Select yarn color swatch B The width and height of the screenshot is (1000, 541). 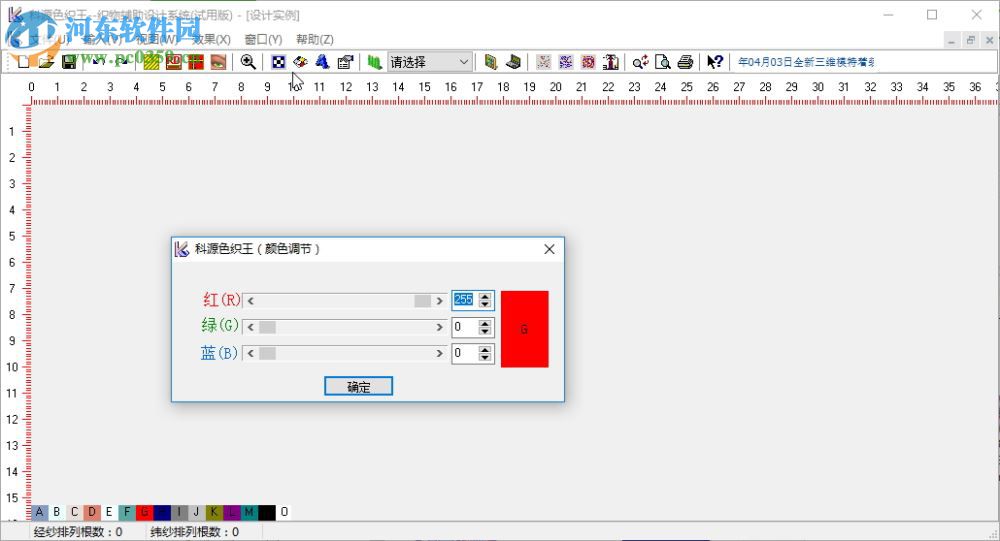tap(57, 512)
